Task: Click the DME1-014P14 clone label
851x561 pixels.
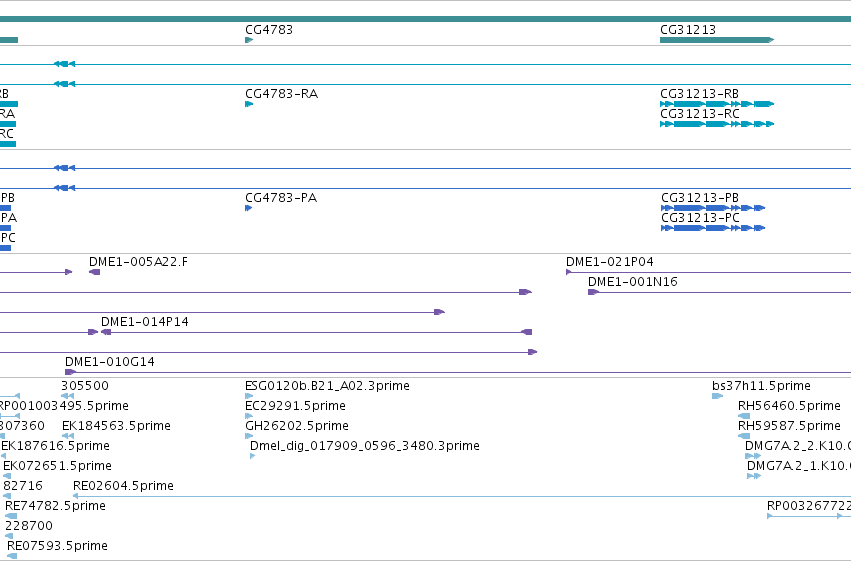Action: tap(145, 322)
